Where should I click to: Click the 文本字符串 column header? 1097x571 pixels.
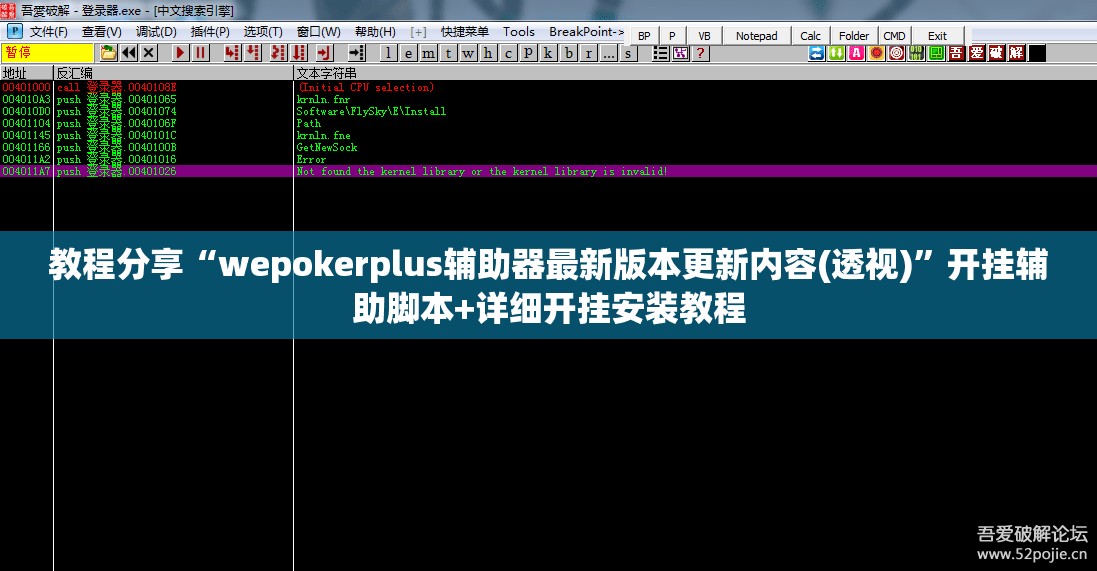(x=695, y=73)
